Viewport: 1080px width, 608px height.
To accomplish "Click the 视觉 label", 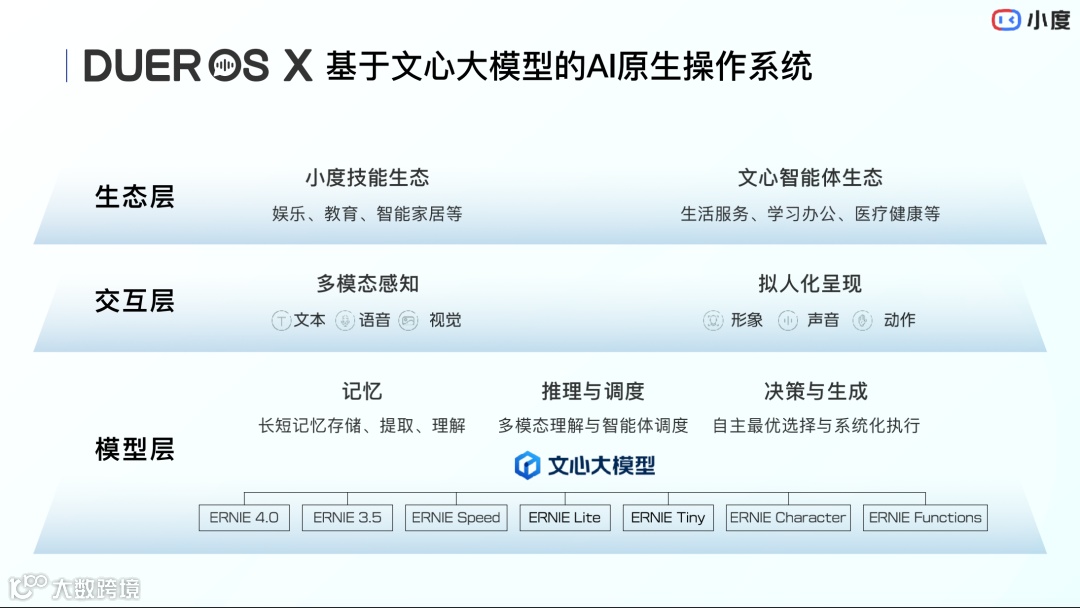I will (445, 320).
